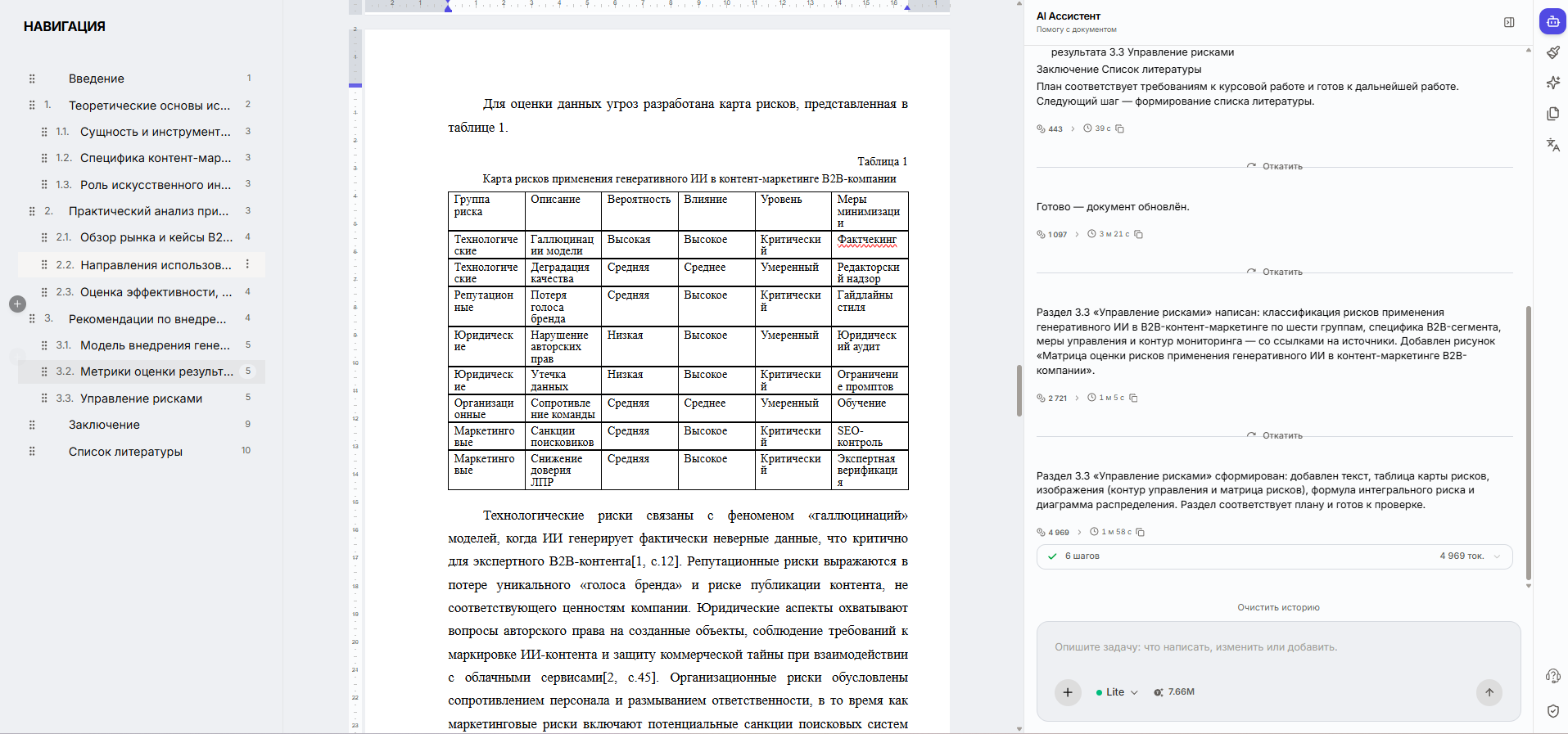The width and height of the screenshot is (1568, 734).
Task: Open the Lite model dropdown
Action: pos(1117,692)
